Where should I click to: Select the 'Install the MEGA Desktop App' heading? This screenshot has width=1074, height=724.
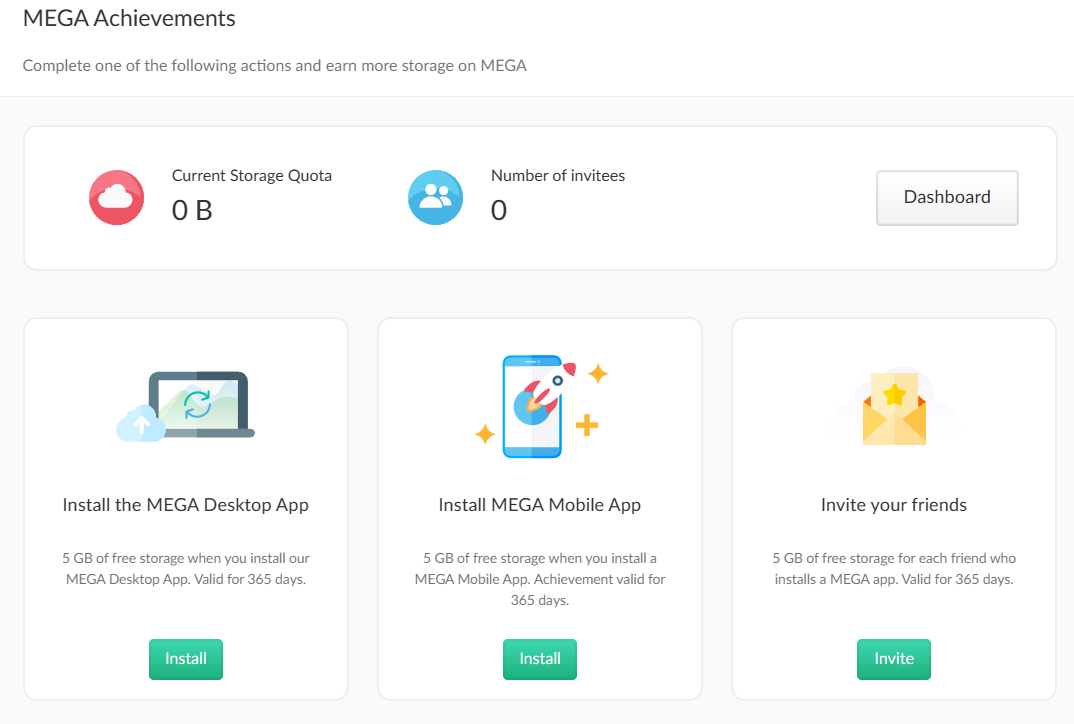point(186,505)
